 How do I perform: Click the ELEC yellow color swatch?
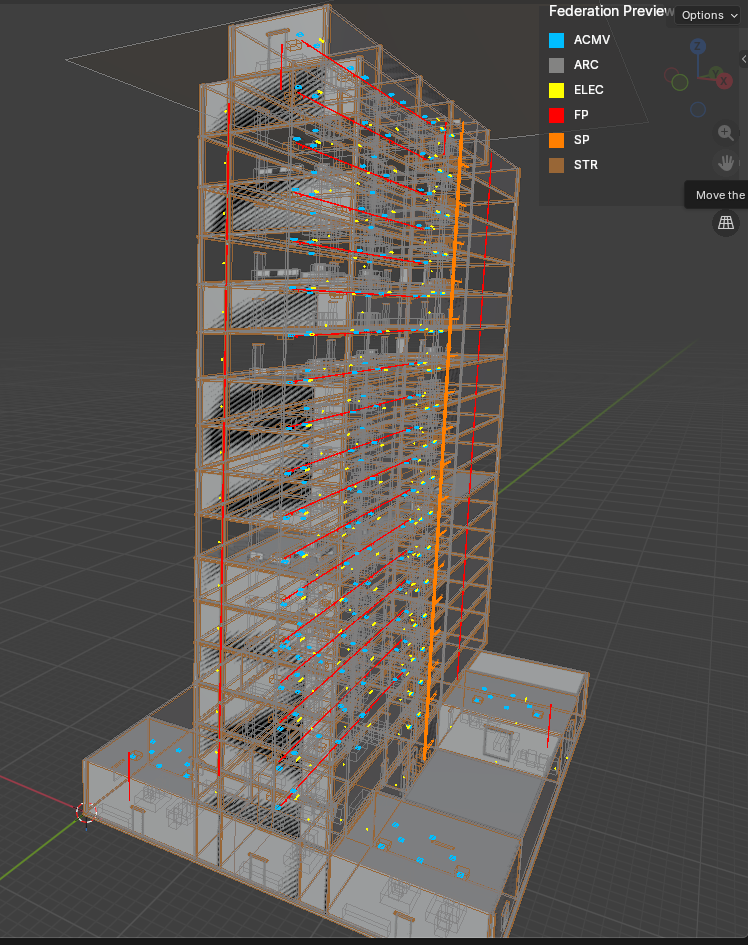(x=556, y=90)
